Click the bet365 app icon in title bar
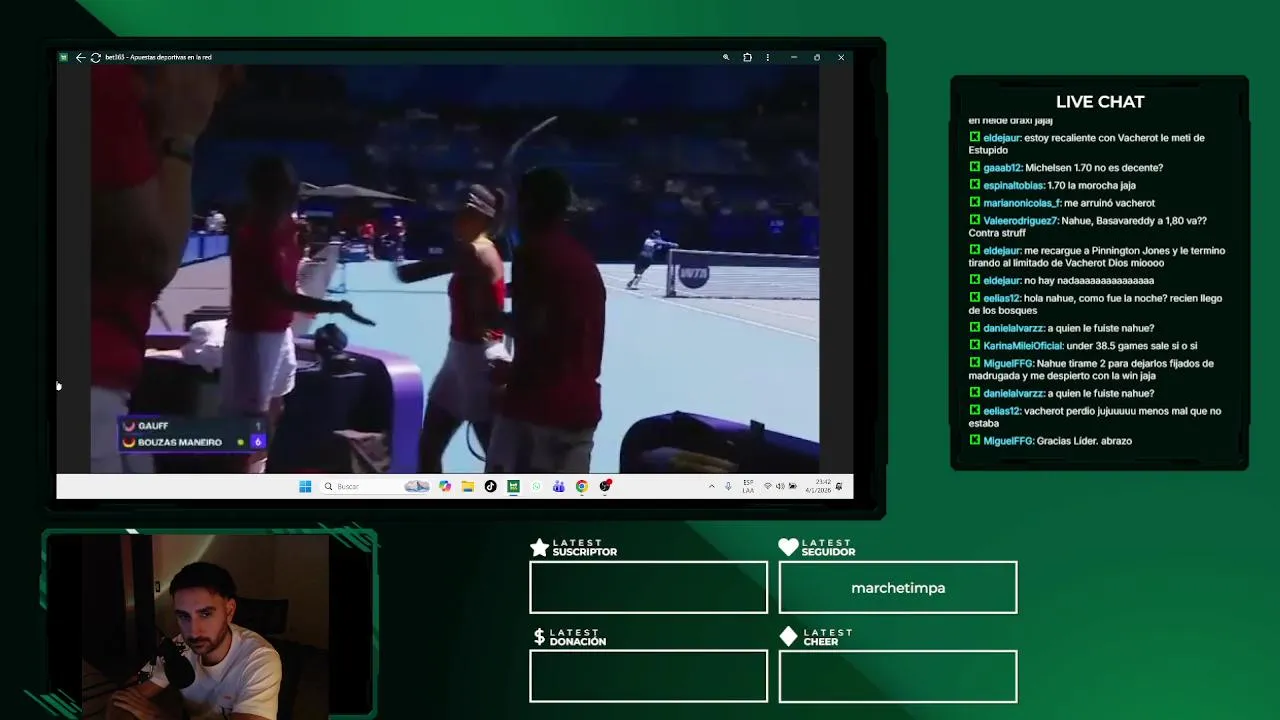1280x720 pixels. 64,57
